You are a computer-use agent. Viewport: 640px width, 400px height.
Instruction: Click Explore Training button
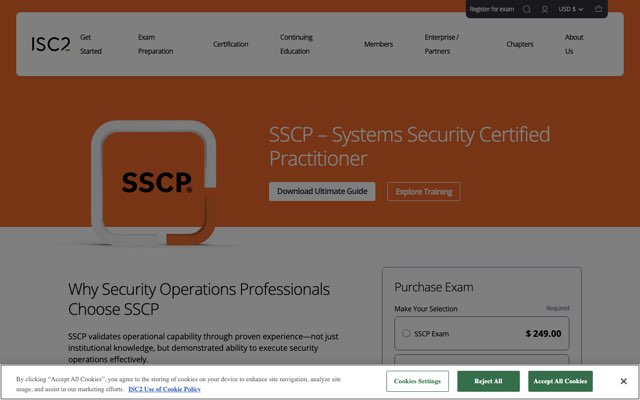[424, 191]
